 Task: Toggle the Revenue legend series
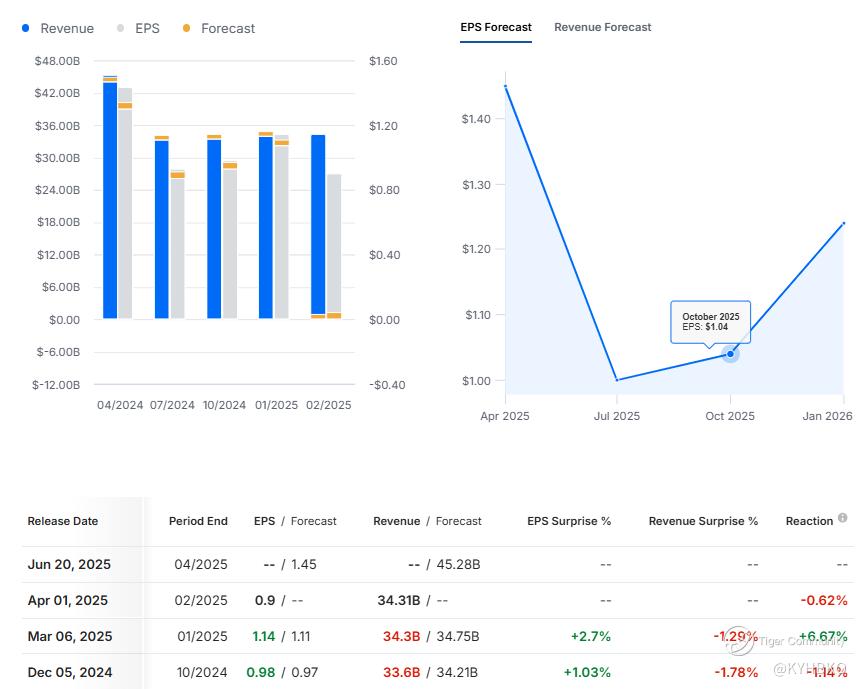click(x=57, y=28)
